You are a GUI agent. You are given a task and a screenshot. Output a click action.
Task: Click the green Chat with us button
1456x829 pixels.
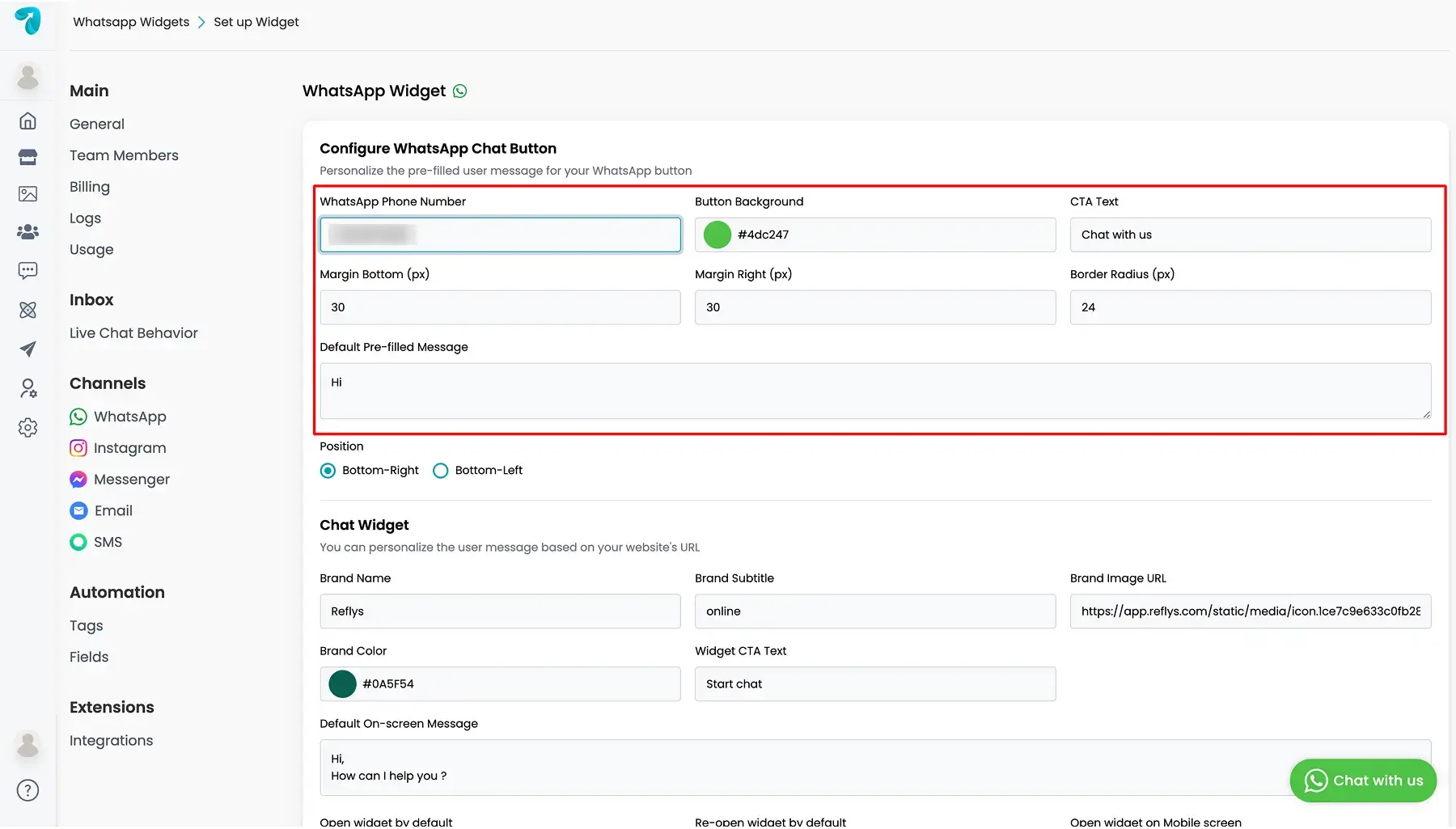pyautogui.click(x=1363, y=780)
